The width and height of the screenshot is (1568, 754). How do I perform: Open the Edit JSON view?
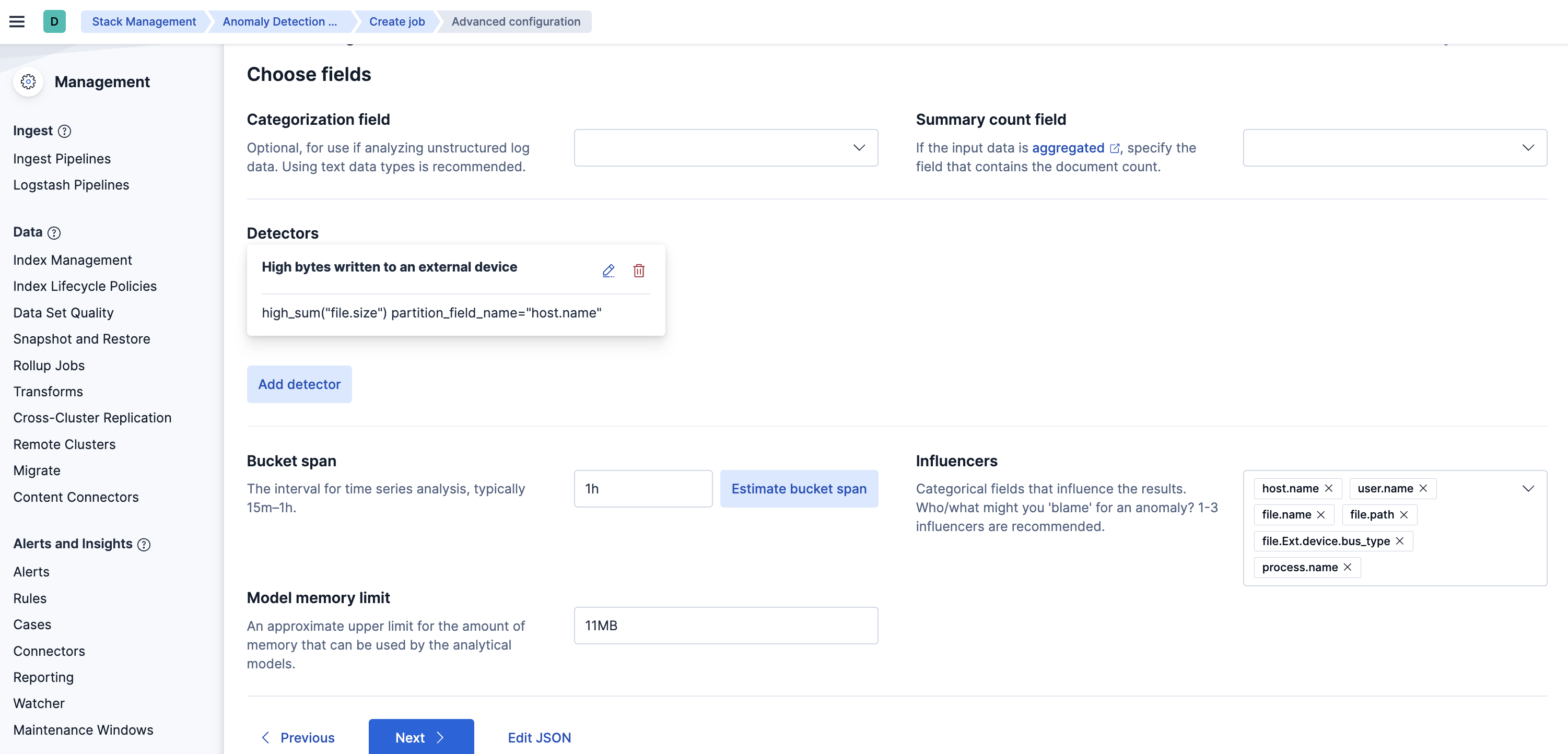(x=540, y=737)
